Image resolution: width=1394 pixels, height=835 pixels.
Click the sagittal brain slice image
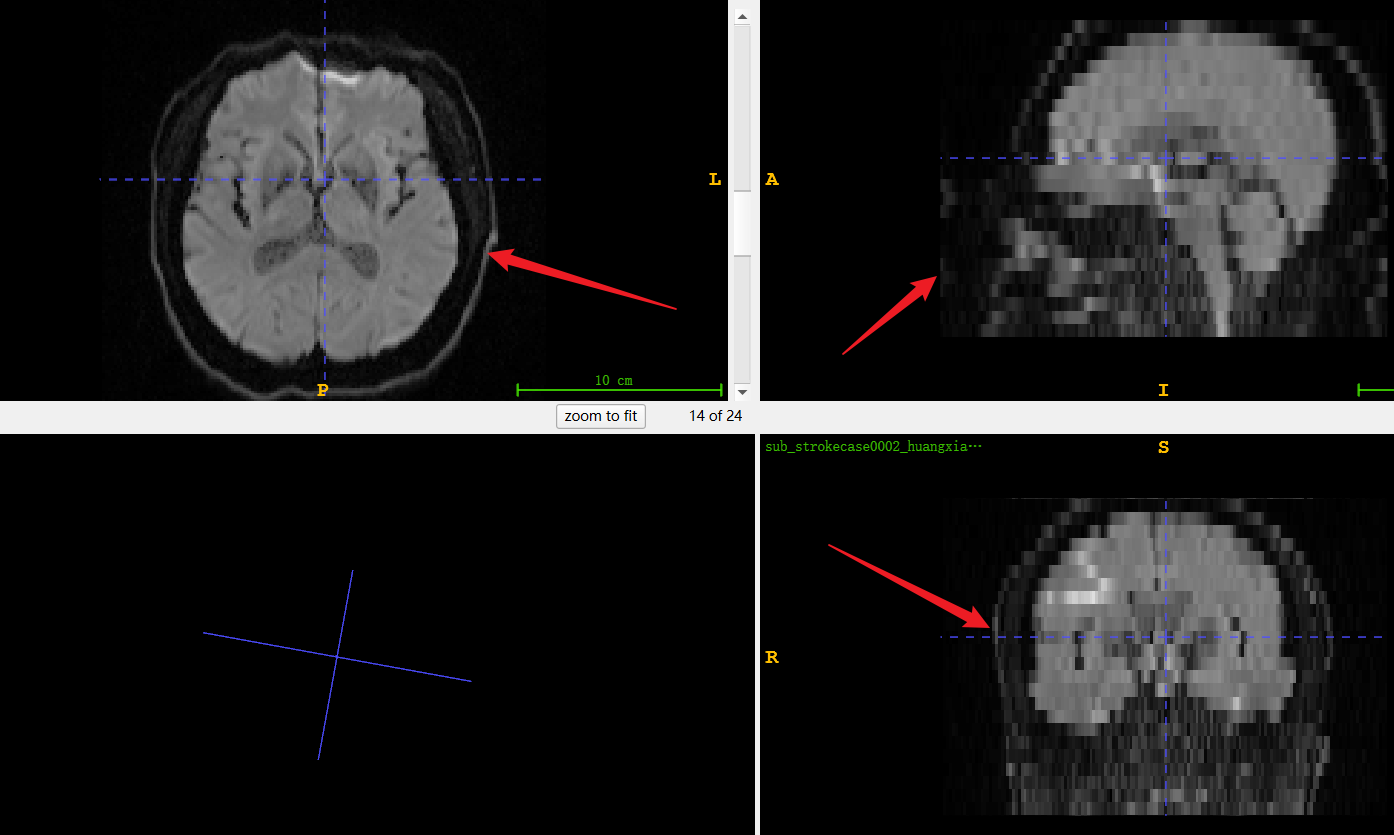[x=1165, y=178]
